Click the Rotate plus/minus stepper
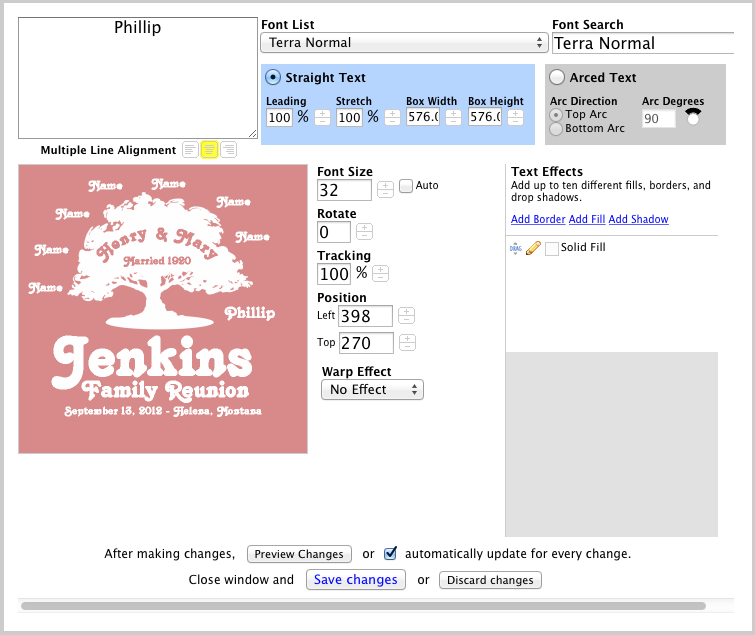Screen dimensions: 755x635 coord(364,232)
